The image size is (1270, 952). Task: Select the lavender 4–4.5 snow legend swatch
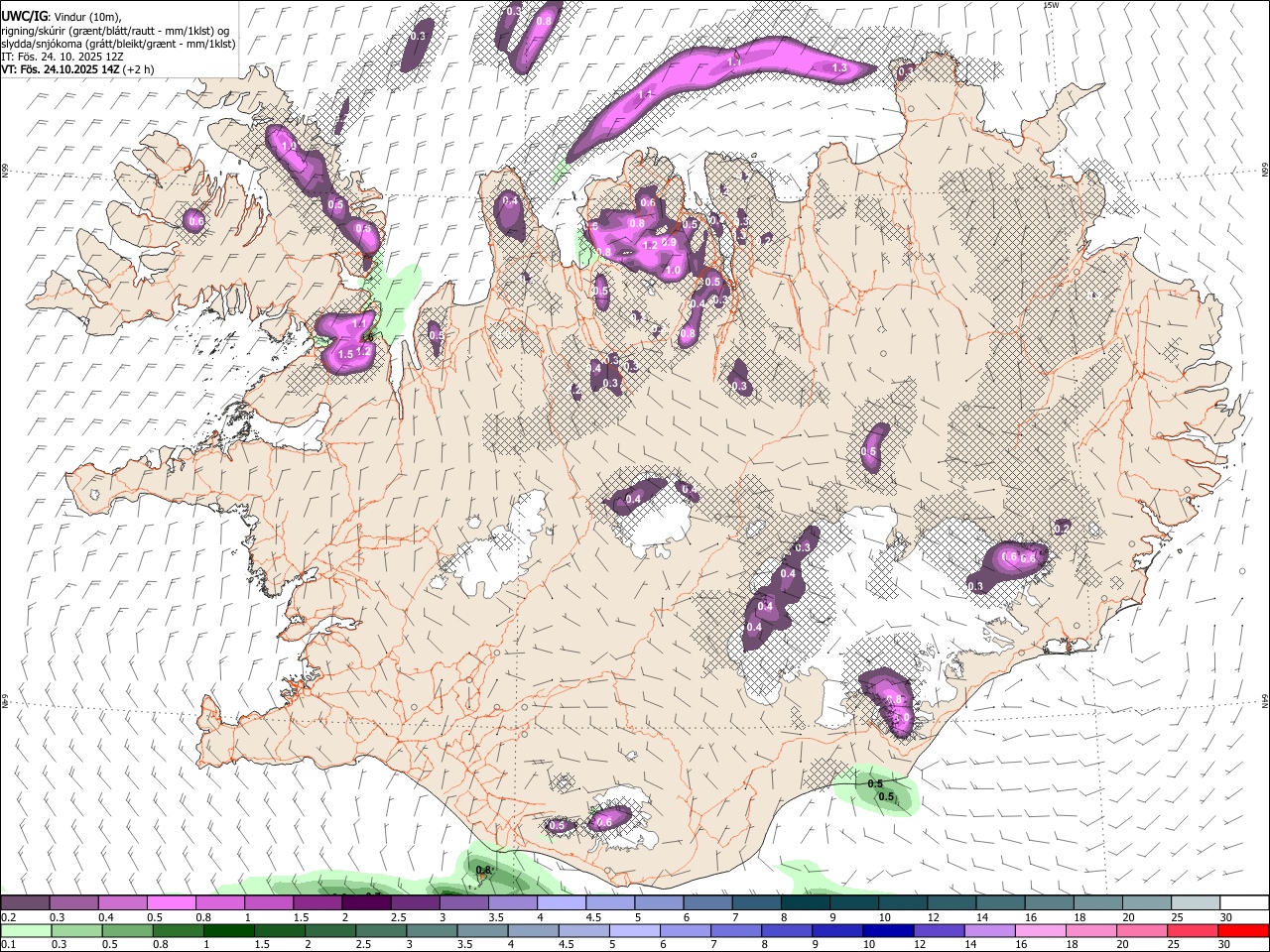click(x=562, y=903)
